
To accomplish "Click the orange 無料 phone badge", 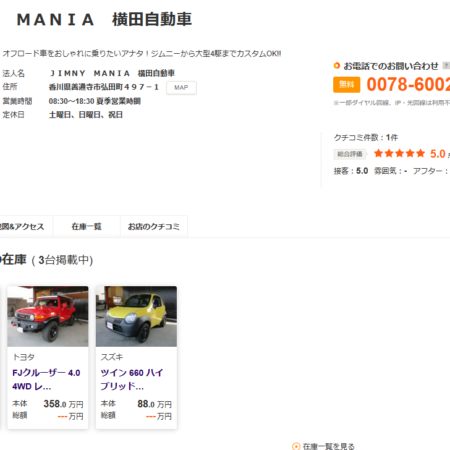I will coord(347,85).
